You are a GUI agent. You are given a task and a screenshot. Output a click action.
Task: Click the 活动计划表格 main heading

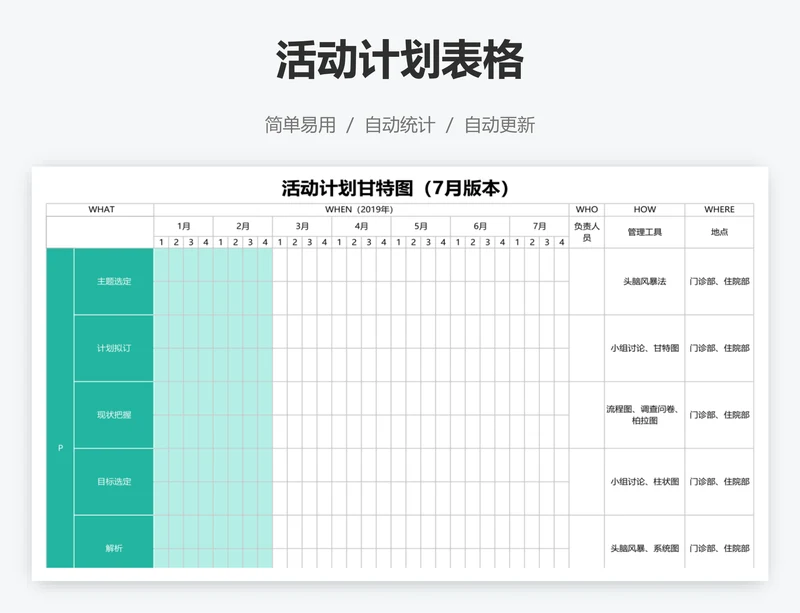pos(399,60)
